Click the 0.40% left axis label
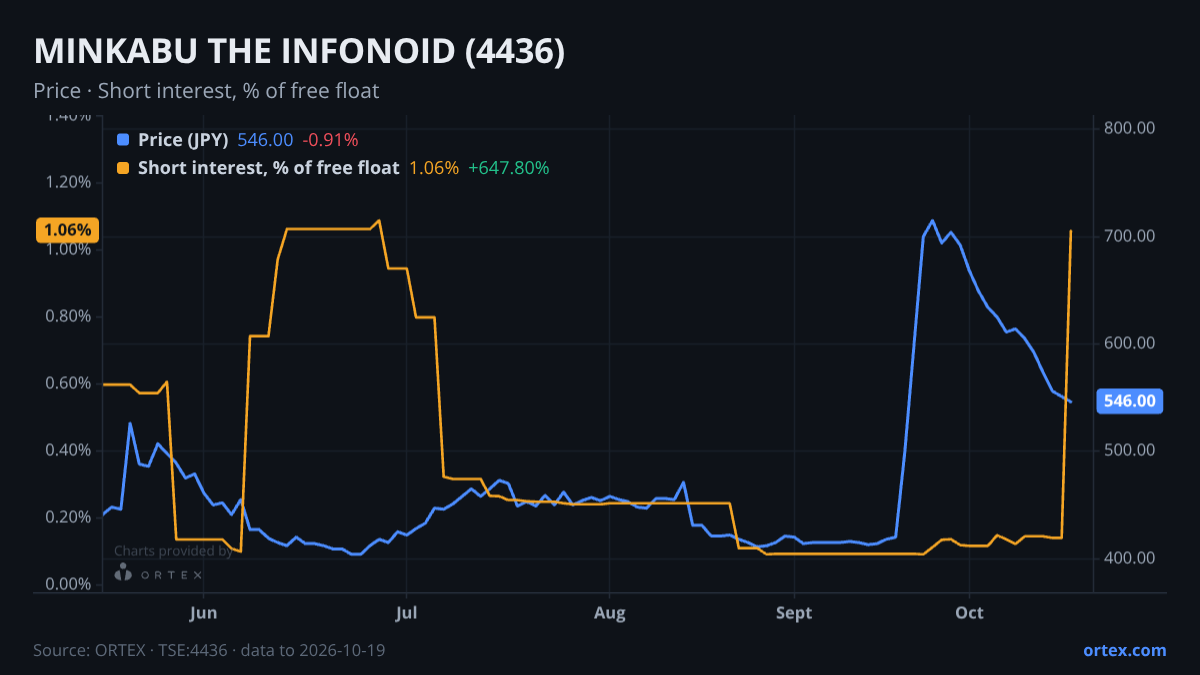The height and width of the screenshot is (675, 1200). (x=68, y=450)
